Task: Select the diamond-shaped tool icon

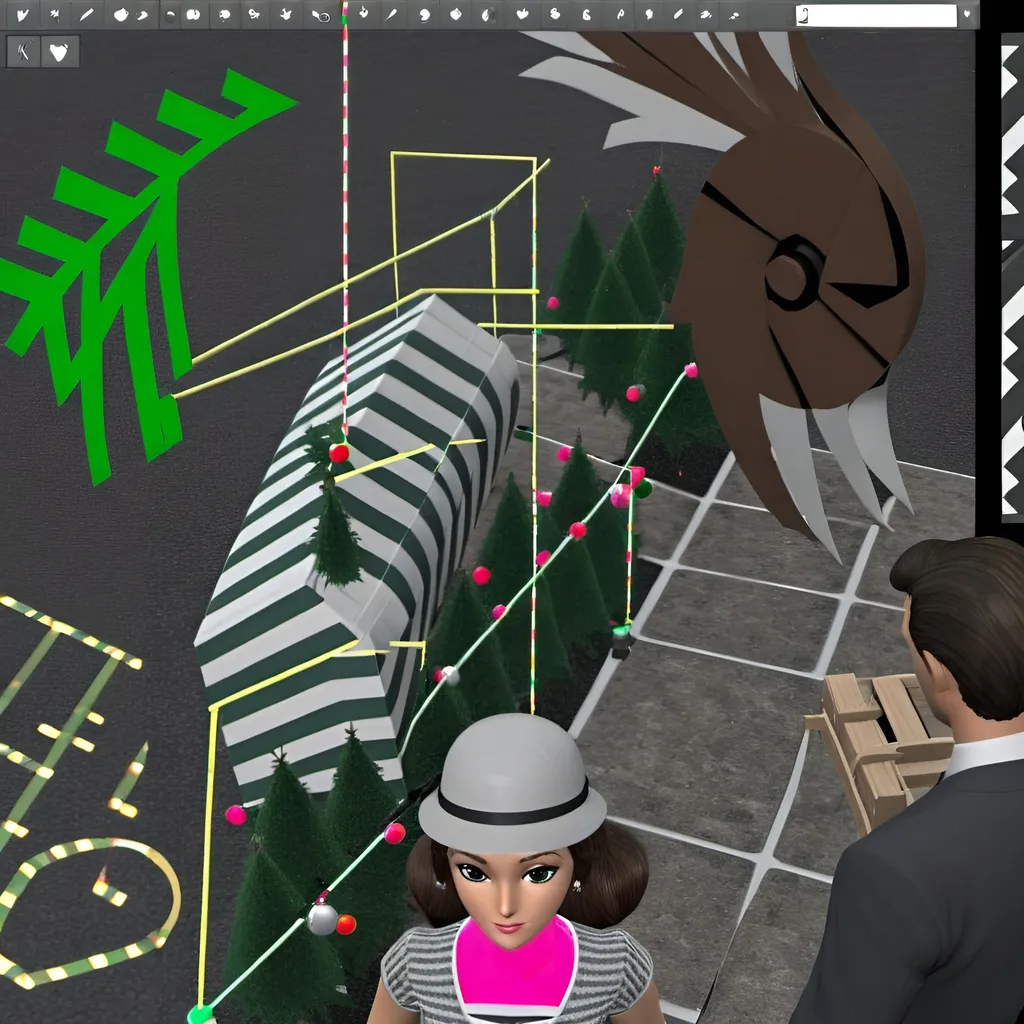Action: 455,14
